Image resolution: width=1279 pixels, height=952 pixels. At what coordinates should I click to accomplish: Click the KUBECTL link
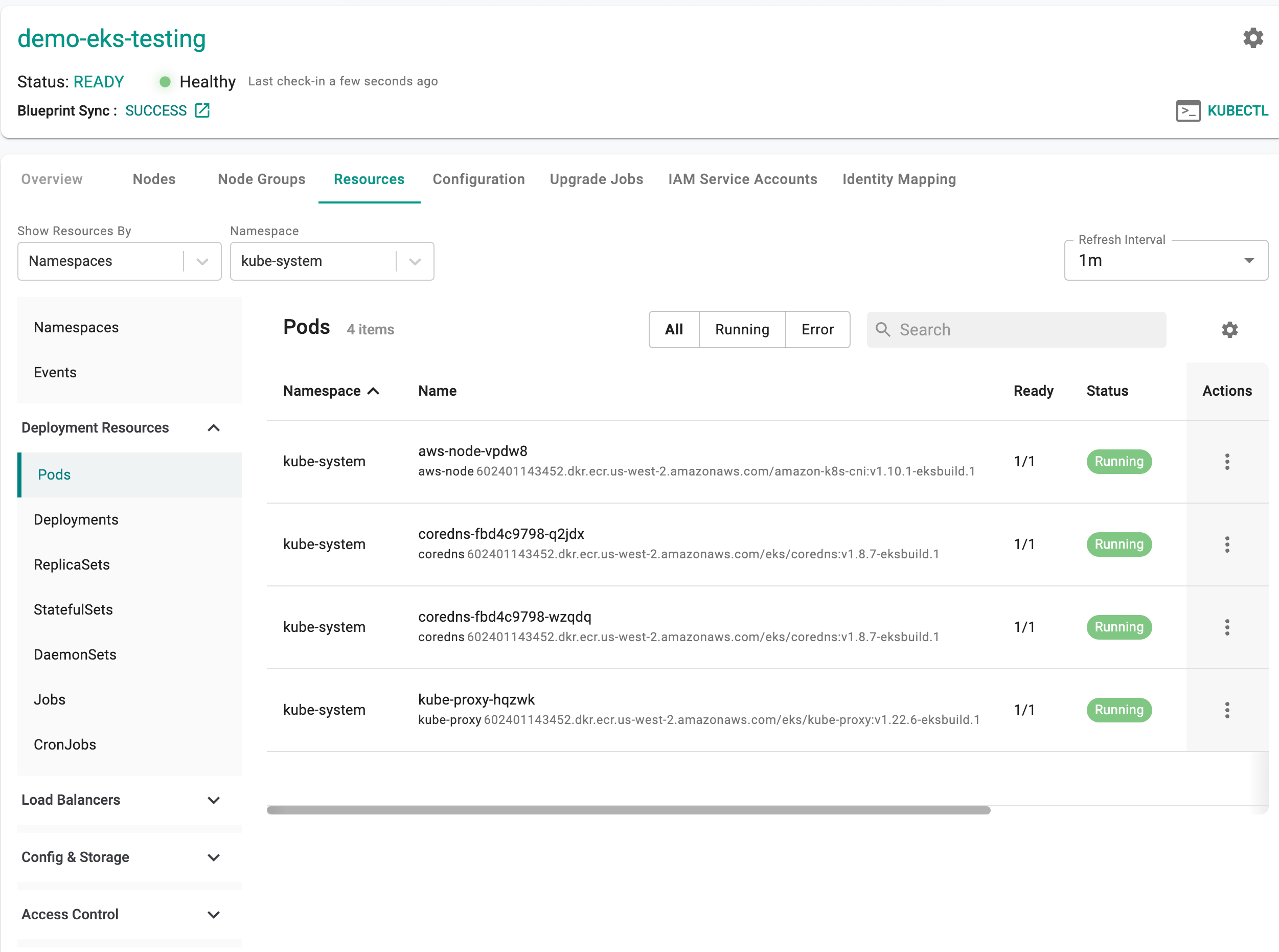1238,110
